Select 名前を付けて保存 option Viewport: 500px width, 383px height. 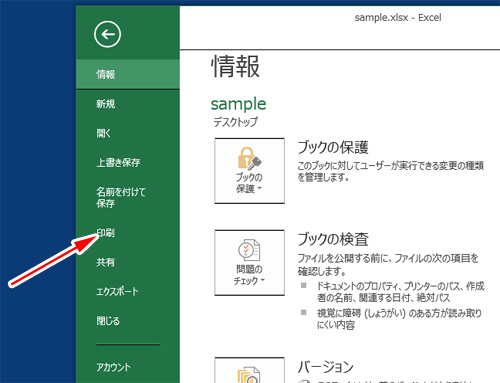[128, 197]
